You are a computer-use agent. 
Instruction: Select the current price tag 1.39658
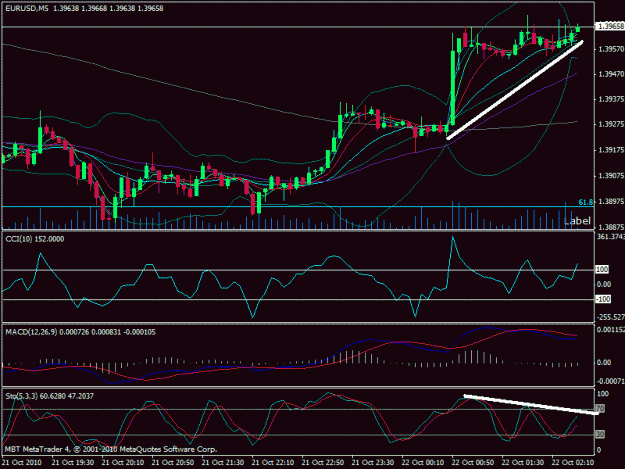pos(610,26)
